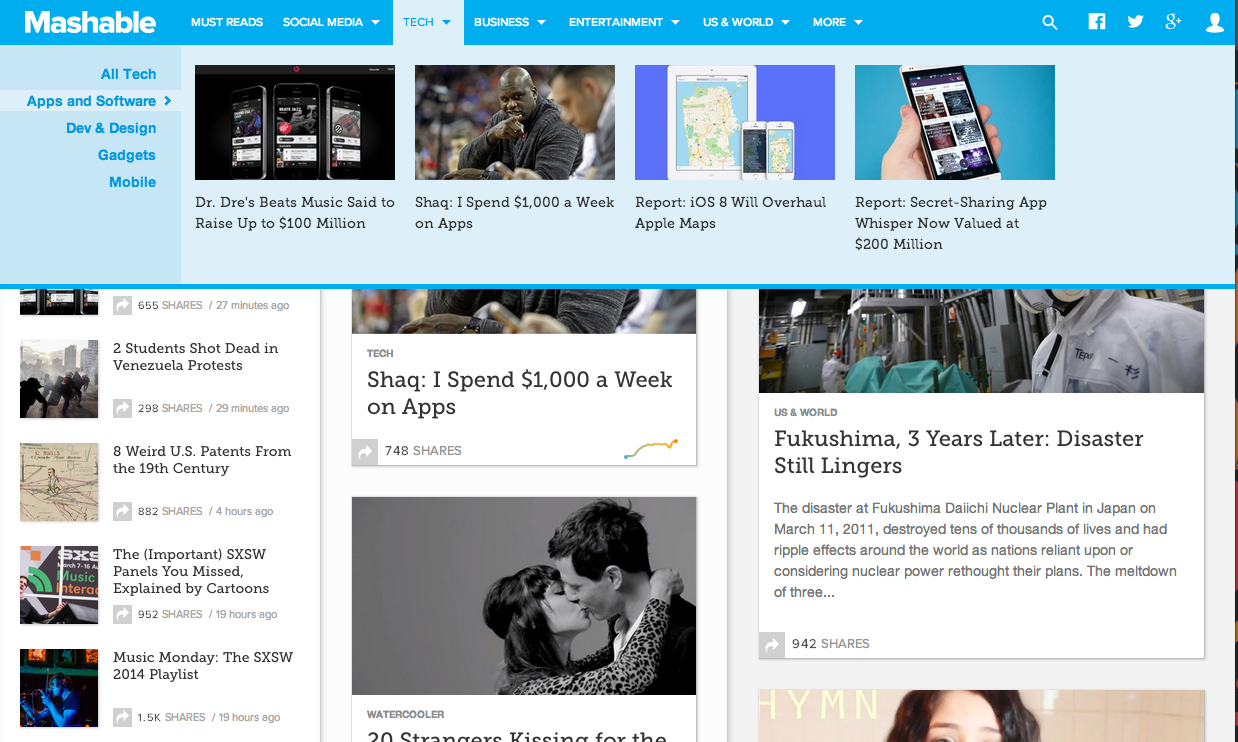The height and width of the screenshot is (742, 1238).
Task: Open the kissing couple photo
Action: [x=524, y=596]
